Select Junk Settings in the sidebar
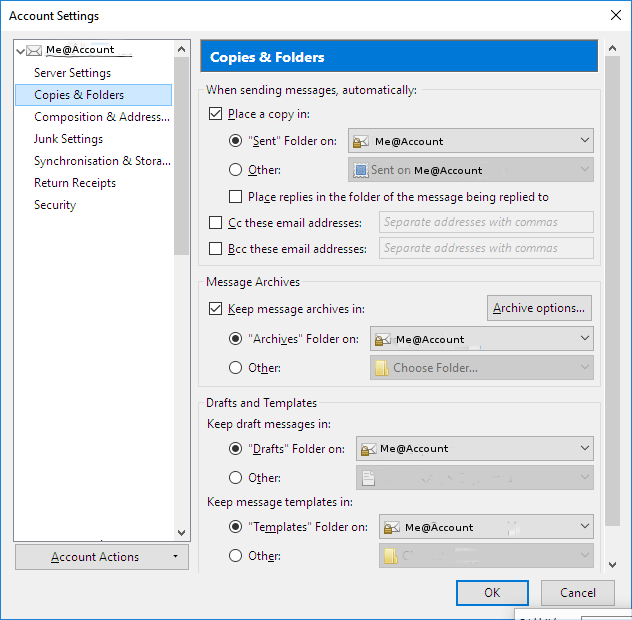 [68, 139]
